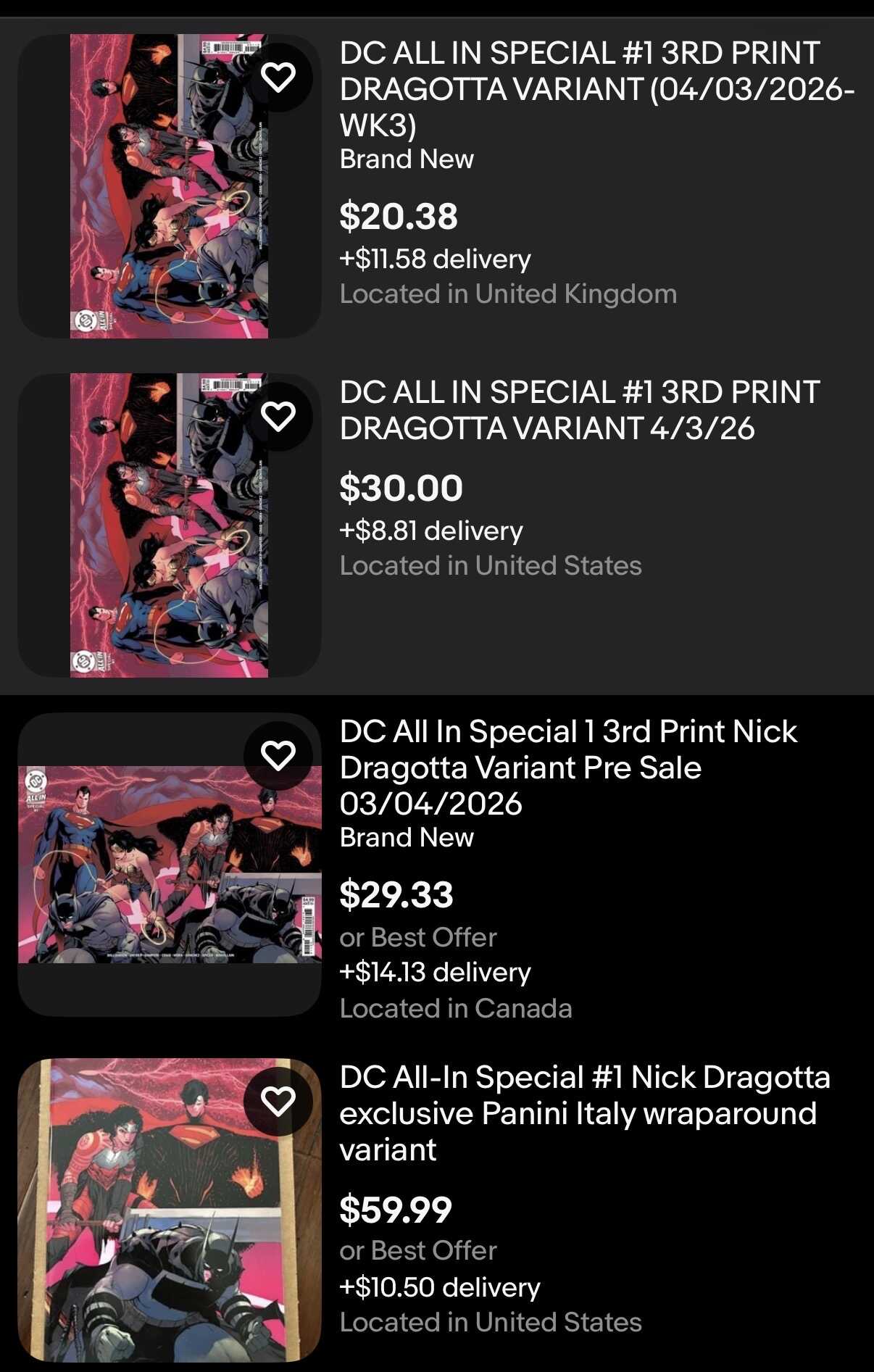Tap 'Located in United Kingdom' text
The width and height of the screenshot is (874, 1372).
[508, 294]
